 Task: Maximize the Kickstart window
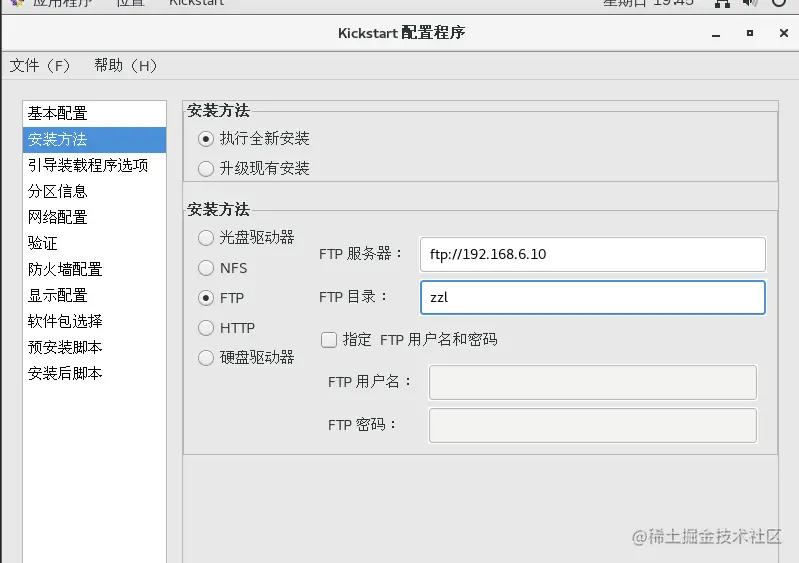(x=750, y=33)
